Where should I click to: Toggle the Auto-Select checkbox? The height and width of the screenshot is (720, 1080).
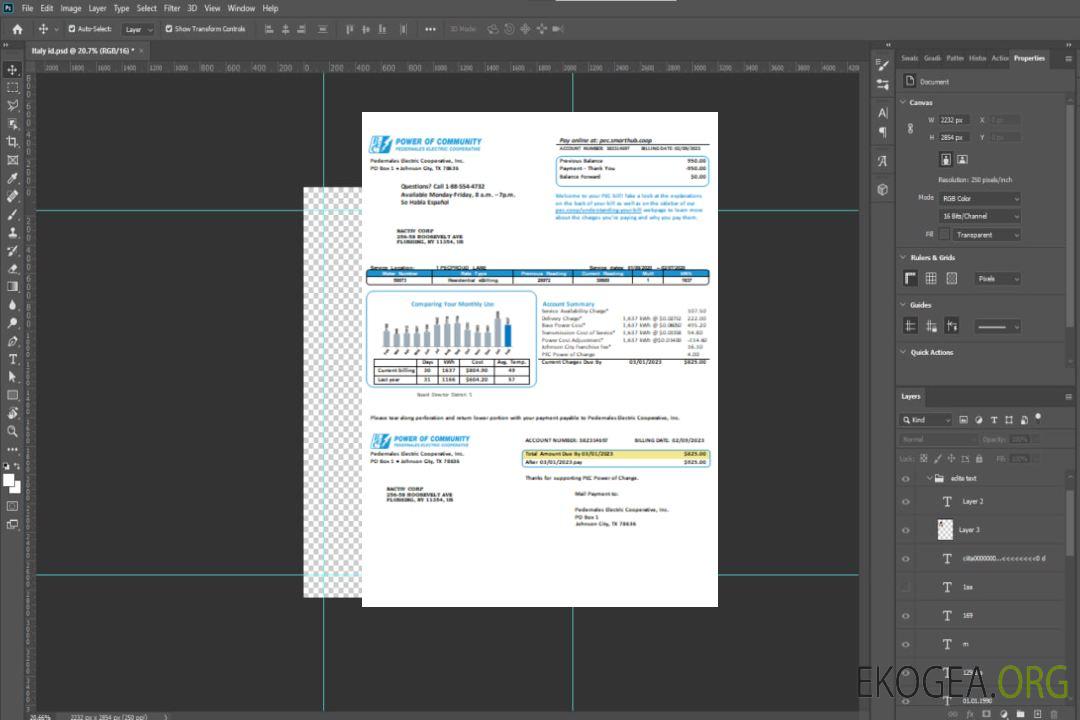coord(72,29)
